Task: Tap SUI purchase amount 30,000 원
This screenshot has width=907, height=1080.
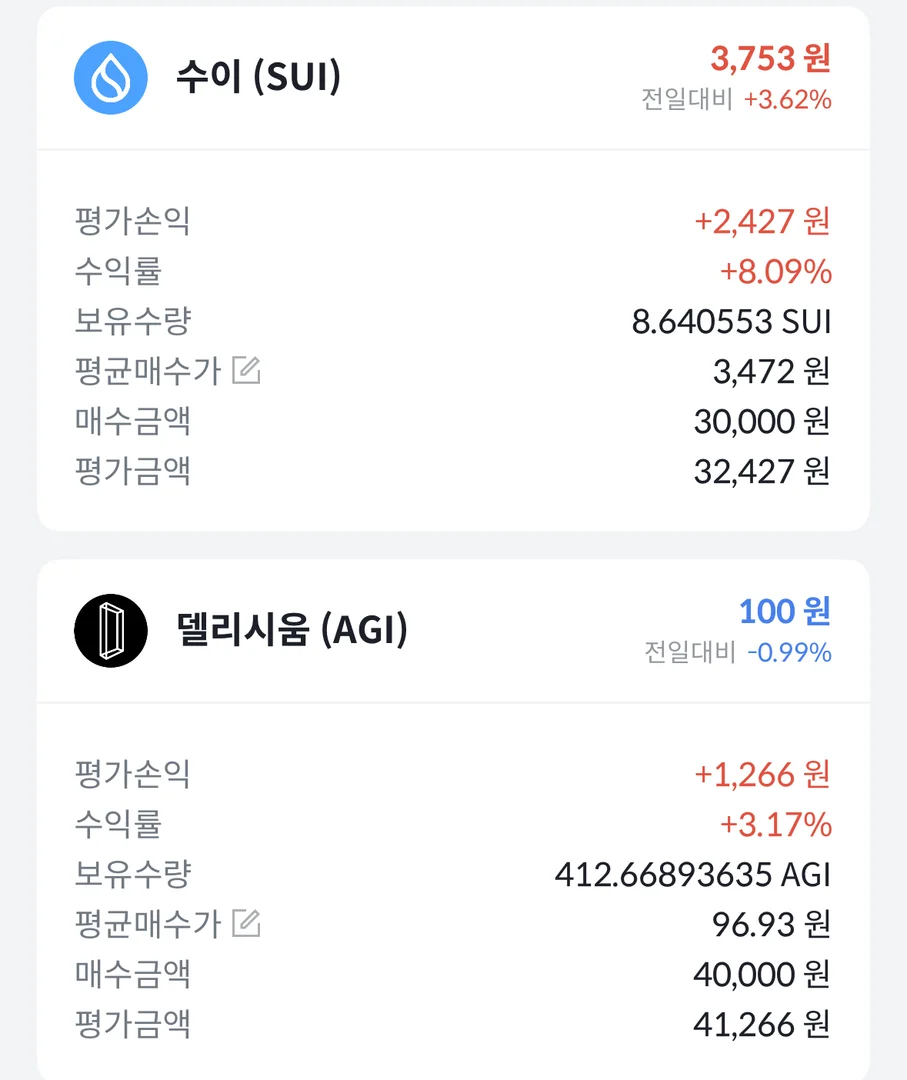Action: (x=761, y=422)
